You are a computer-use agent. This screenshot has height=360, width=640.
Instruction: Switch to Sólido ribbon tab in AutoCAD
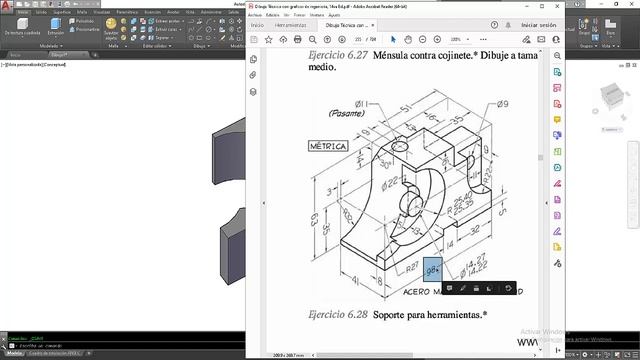click(41, 12)
